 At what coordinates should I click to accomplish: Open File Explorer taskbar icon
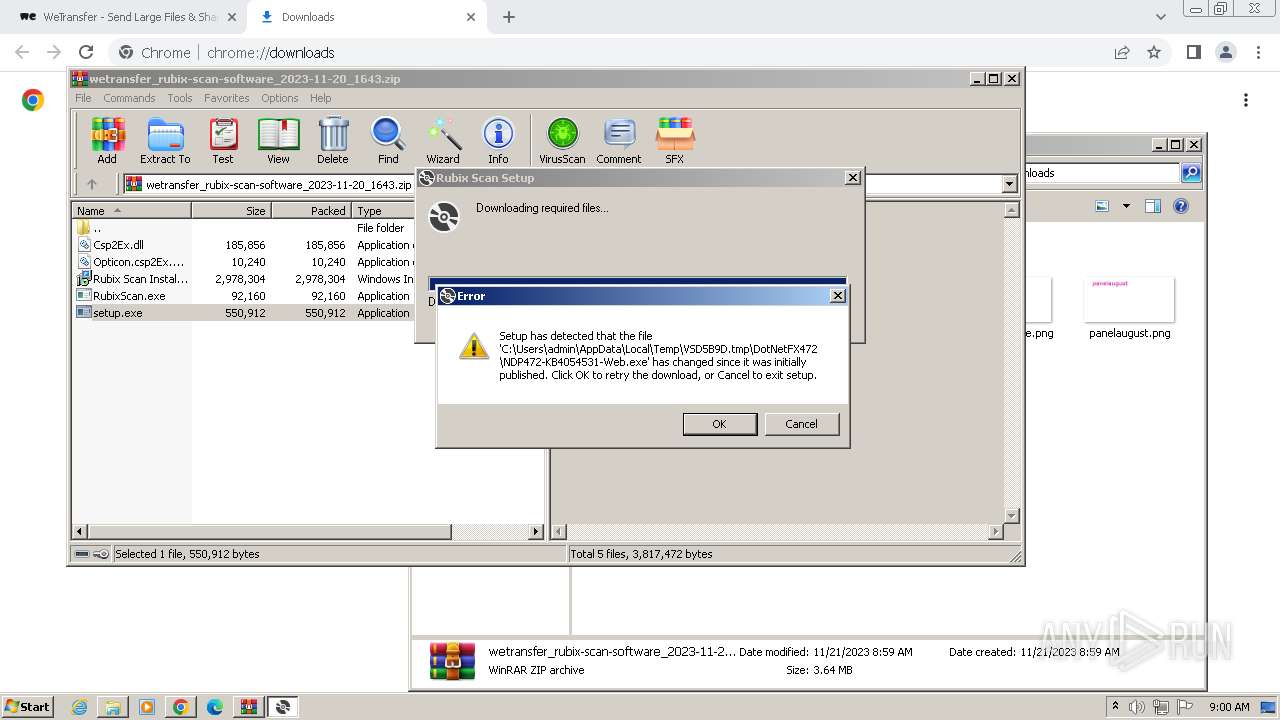[113, 707]
